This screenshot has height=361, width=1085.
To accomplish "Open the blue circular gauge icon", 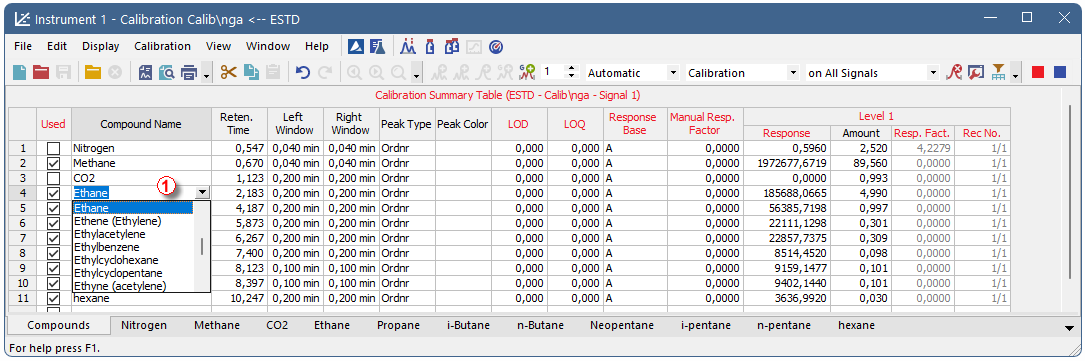I will pyautogui.click(x=495, y=47).
